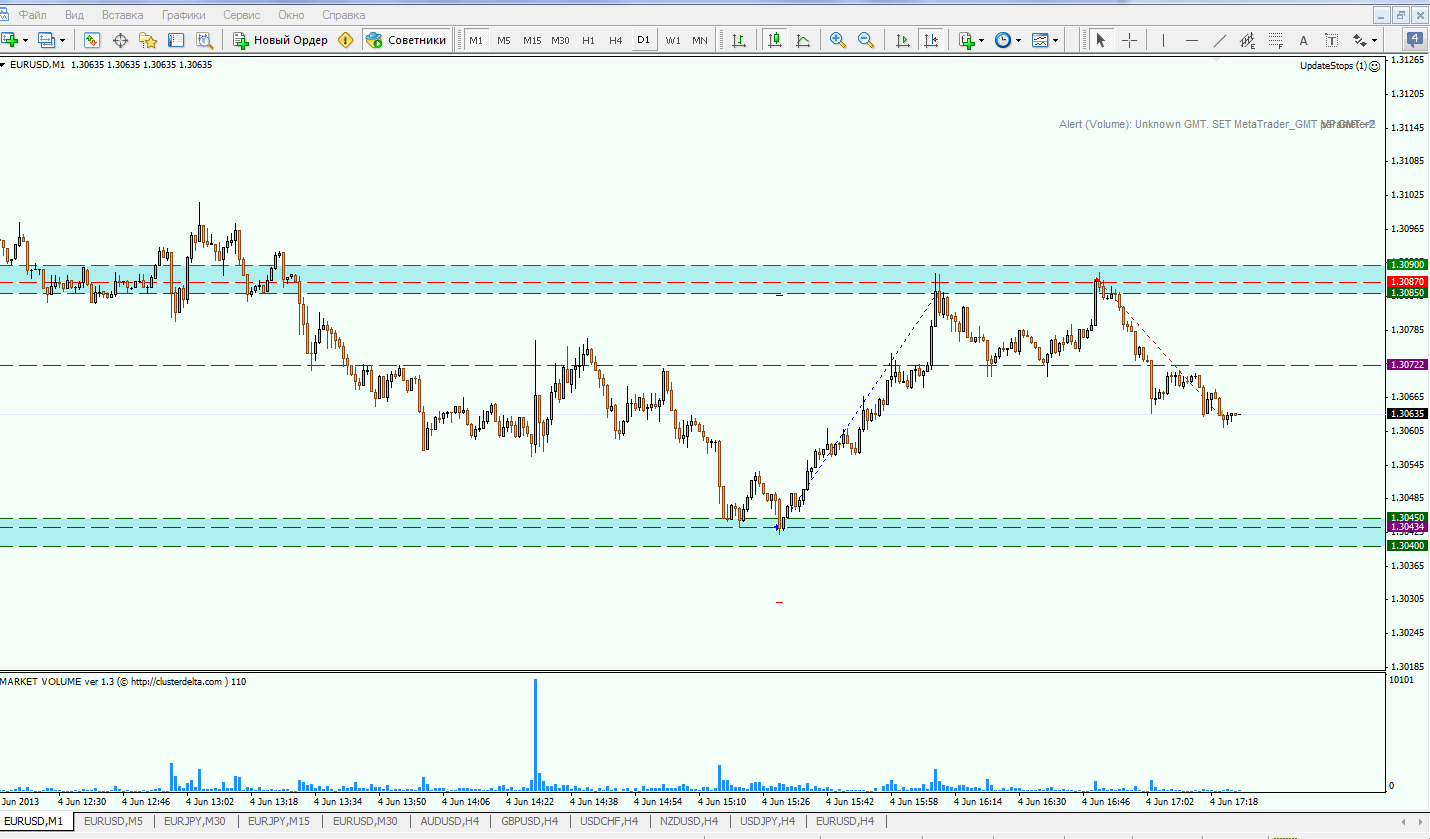The width and height of the screenshot is (1430, 839).
Task: Open the Profiles dropdown arrow
Action: pyautogui.click(x=62, y=40)
